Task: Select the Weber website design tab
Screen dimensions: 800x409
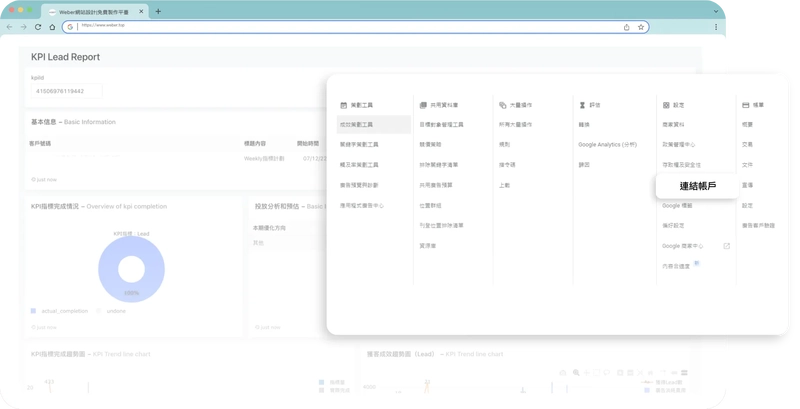Action: point(95,11)
